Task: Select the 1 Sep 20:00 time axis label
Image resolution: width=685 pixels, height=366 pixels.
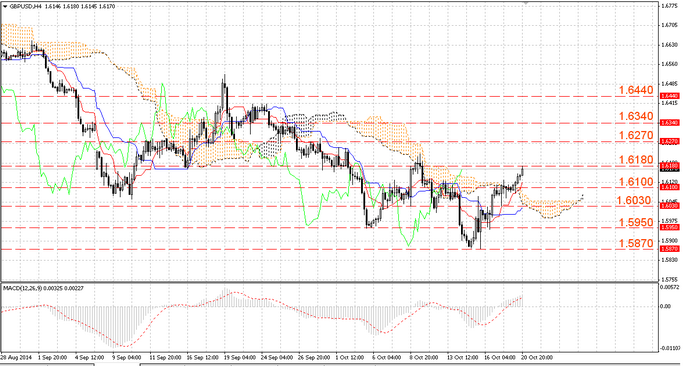Action: pyautogui.click(x=52, y=356)
